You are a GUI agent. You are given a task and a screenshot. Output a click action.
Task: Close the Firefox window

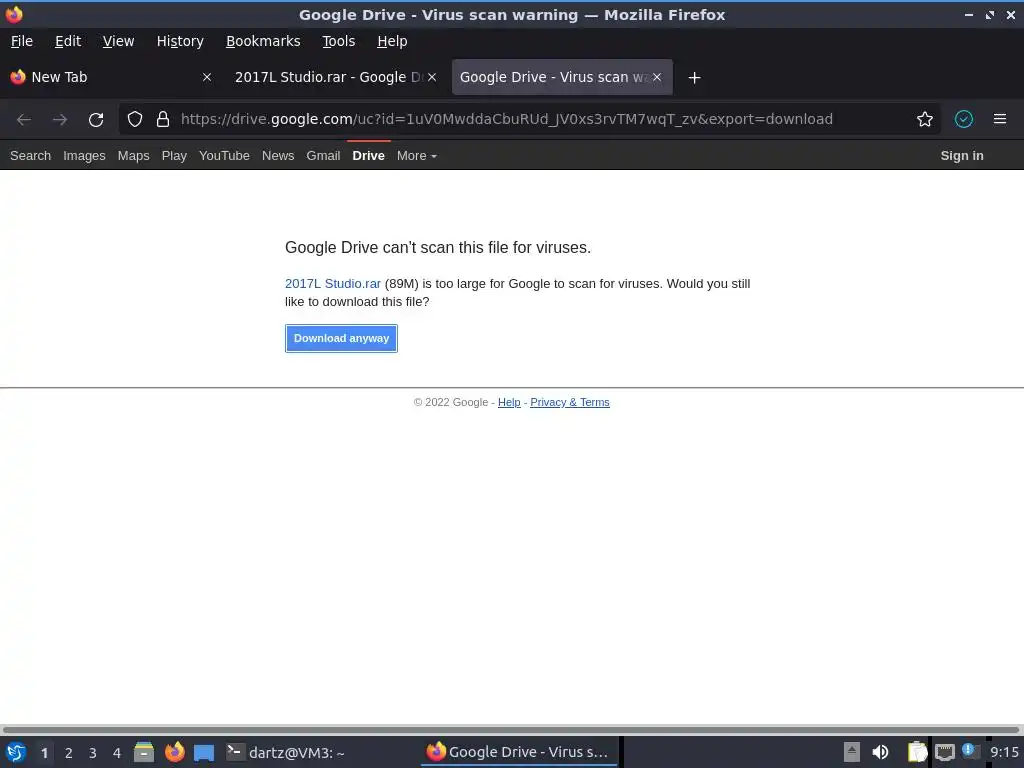[x=1010, y=14]
